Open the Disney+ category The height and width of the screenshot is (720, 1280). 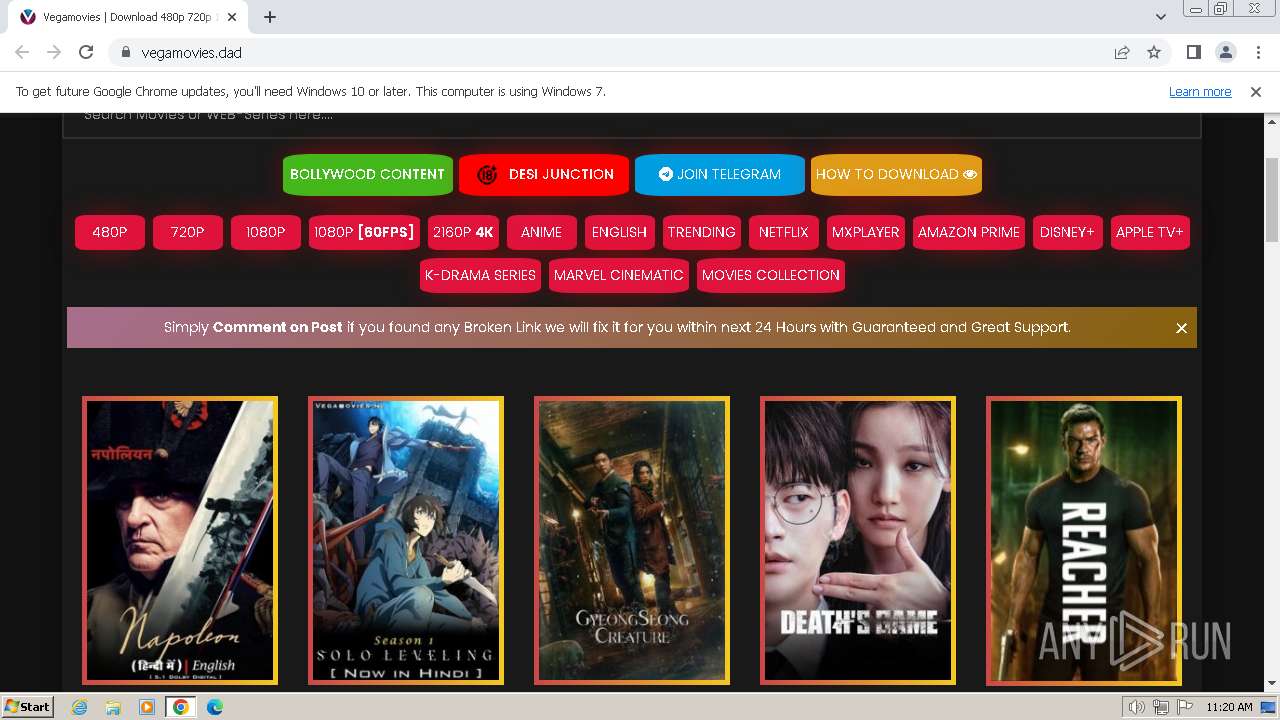tap(1068, 232)
